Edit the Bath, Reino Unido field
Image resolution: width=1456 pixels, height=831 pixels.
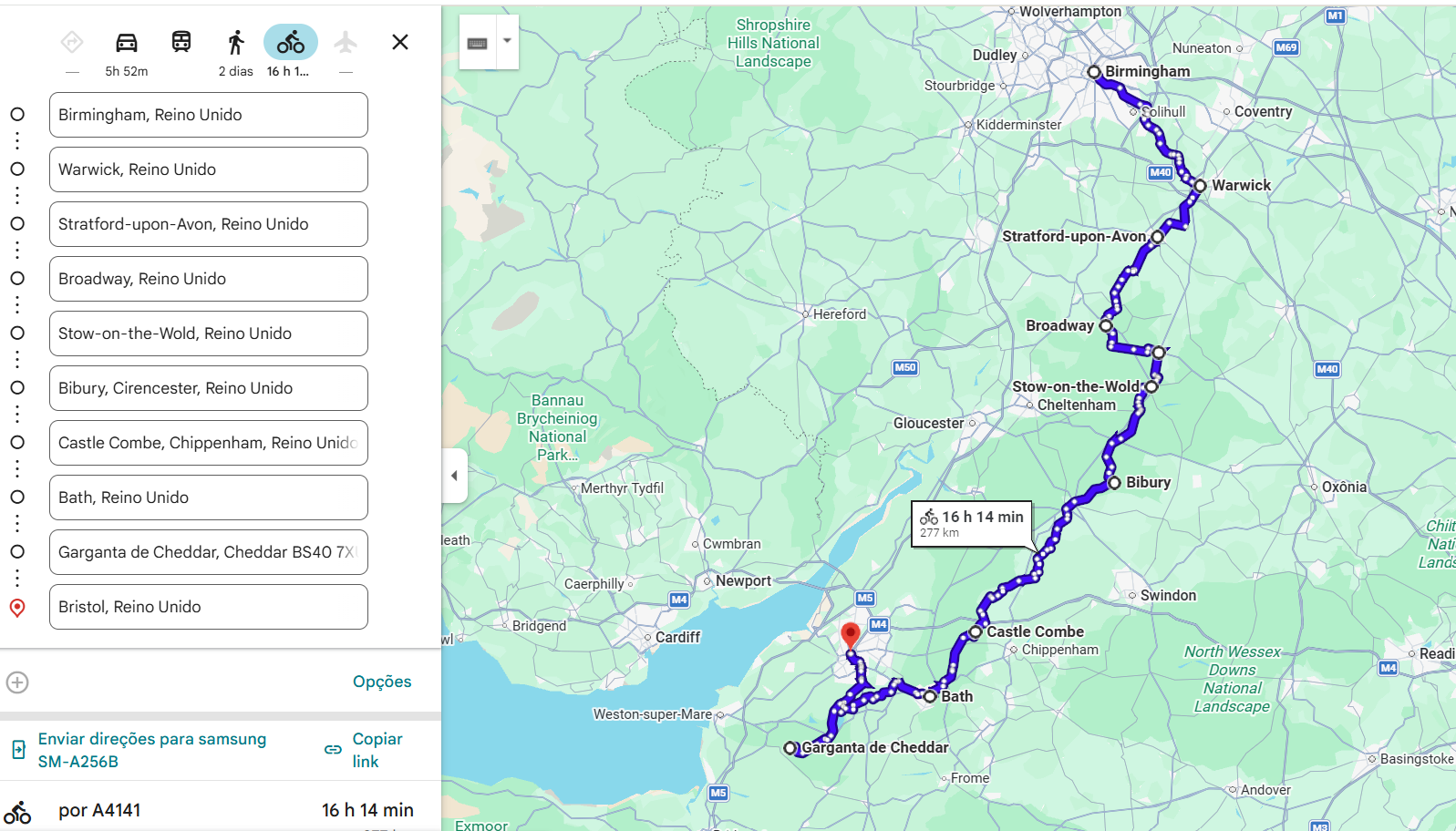click(209, 498)
